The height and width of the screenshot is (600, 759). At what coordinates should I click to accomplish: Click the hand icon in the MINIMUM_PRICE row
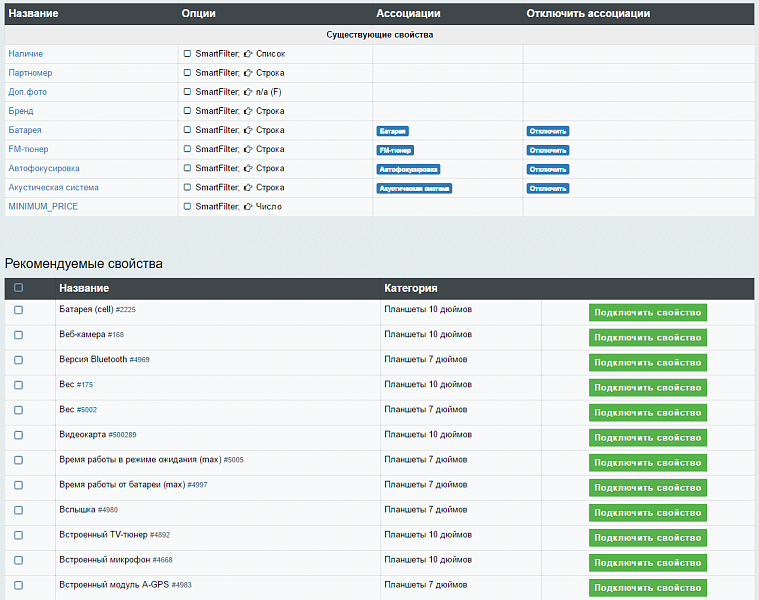(x=248, y=207)
